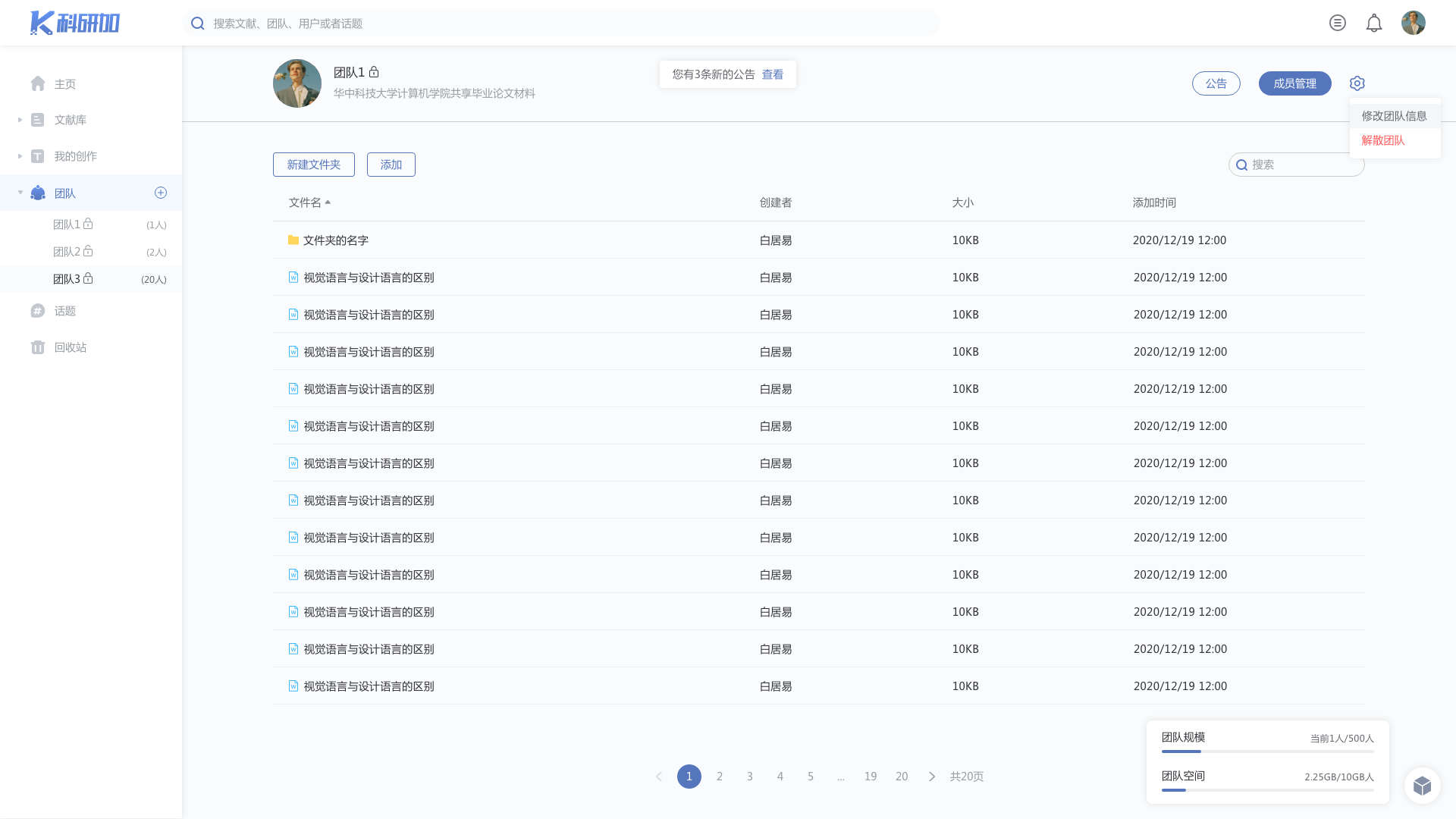Click lock icon beside sidebar 团队1
Viewport: 1456px width, 819px height.
coord(88,224)
